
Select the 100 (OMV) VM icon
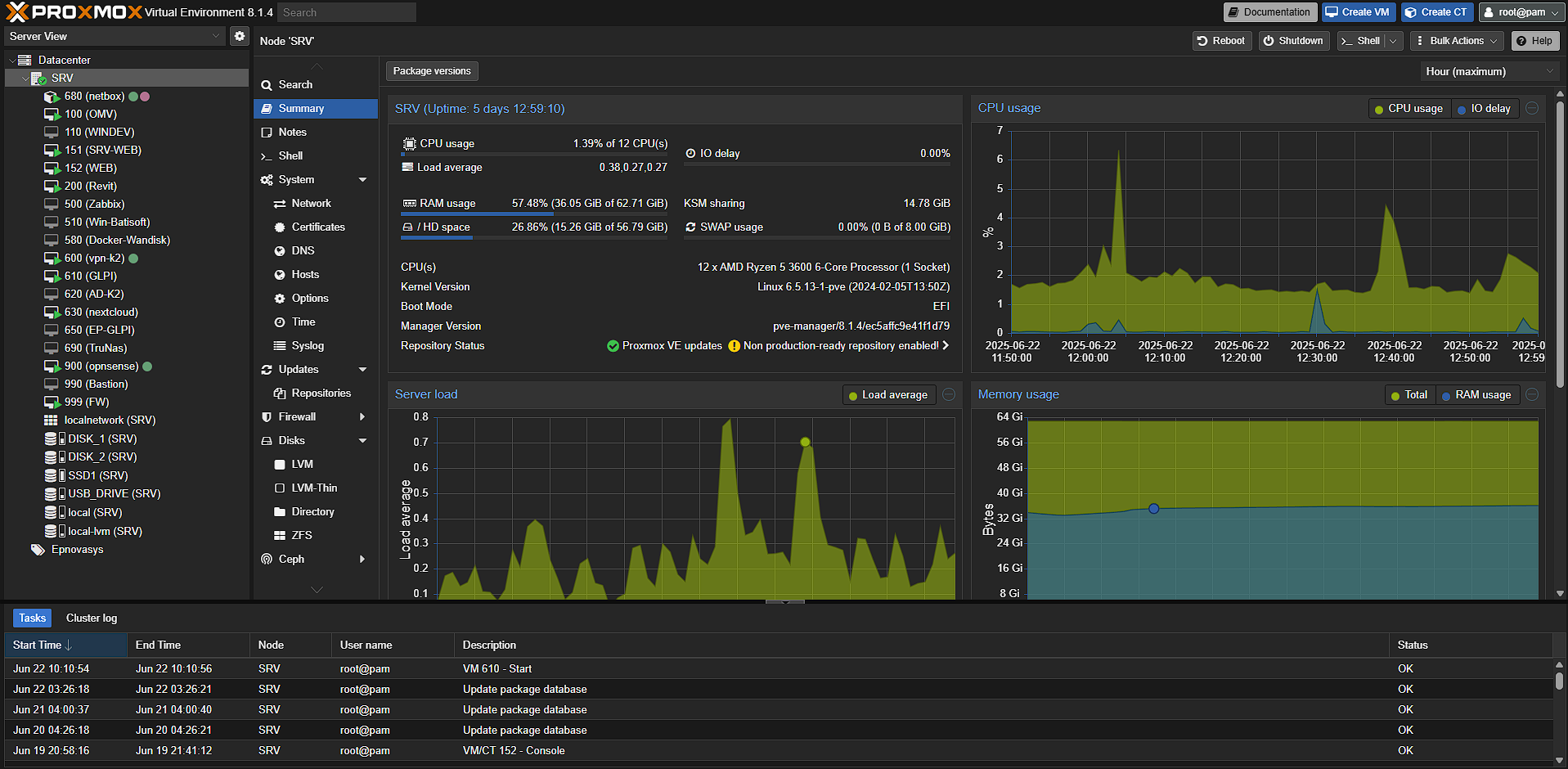52,115
